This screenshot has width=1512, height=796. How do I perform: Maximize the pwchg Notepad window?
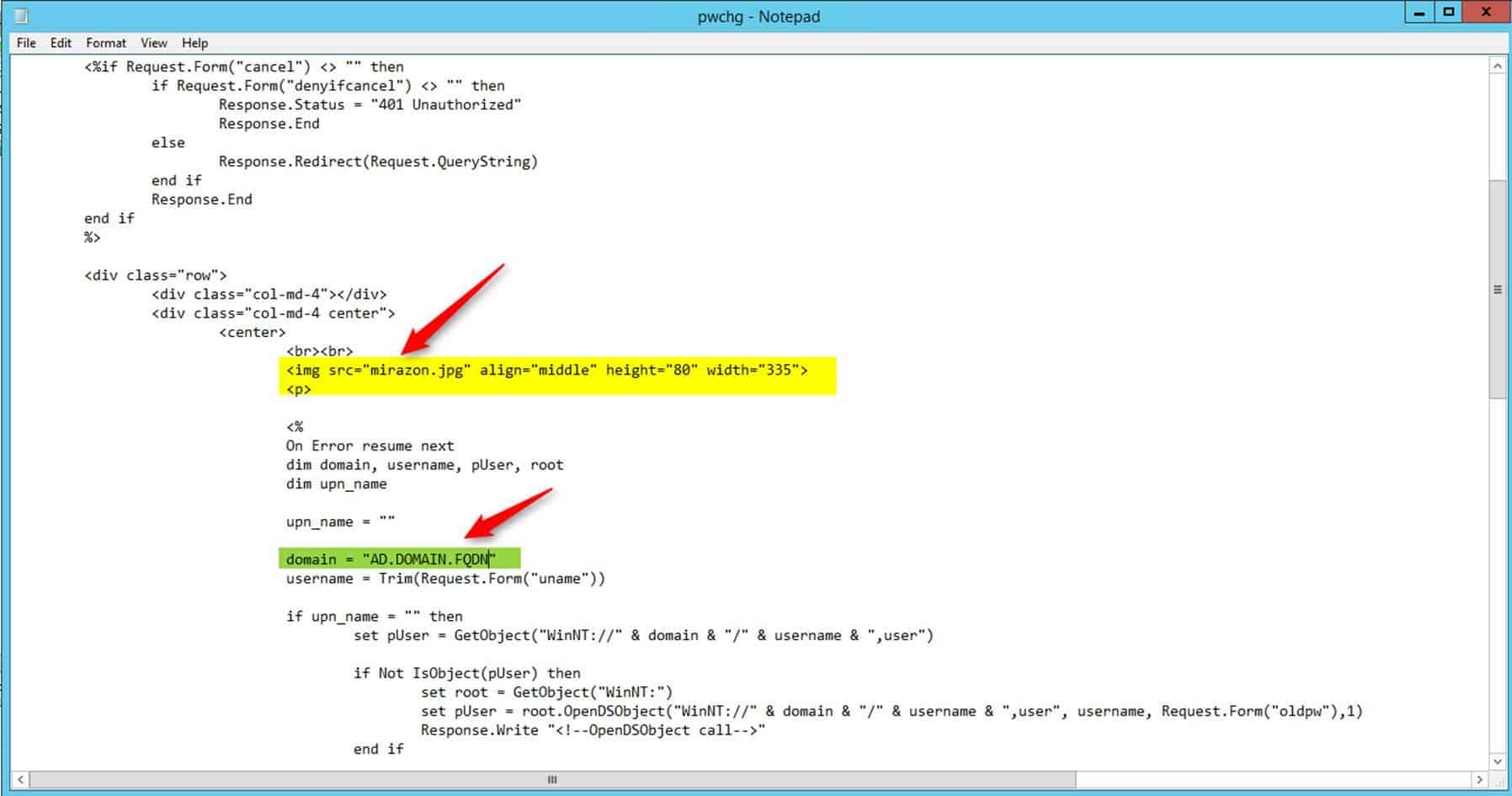1449,12
